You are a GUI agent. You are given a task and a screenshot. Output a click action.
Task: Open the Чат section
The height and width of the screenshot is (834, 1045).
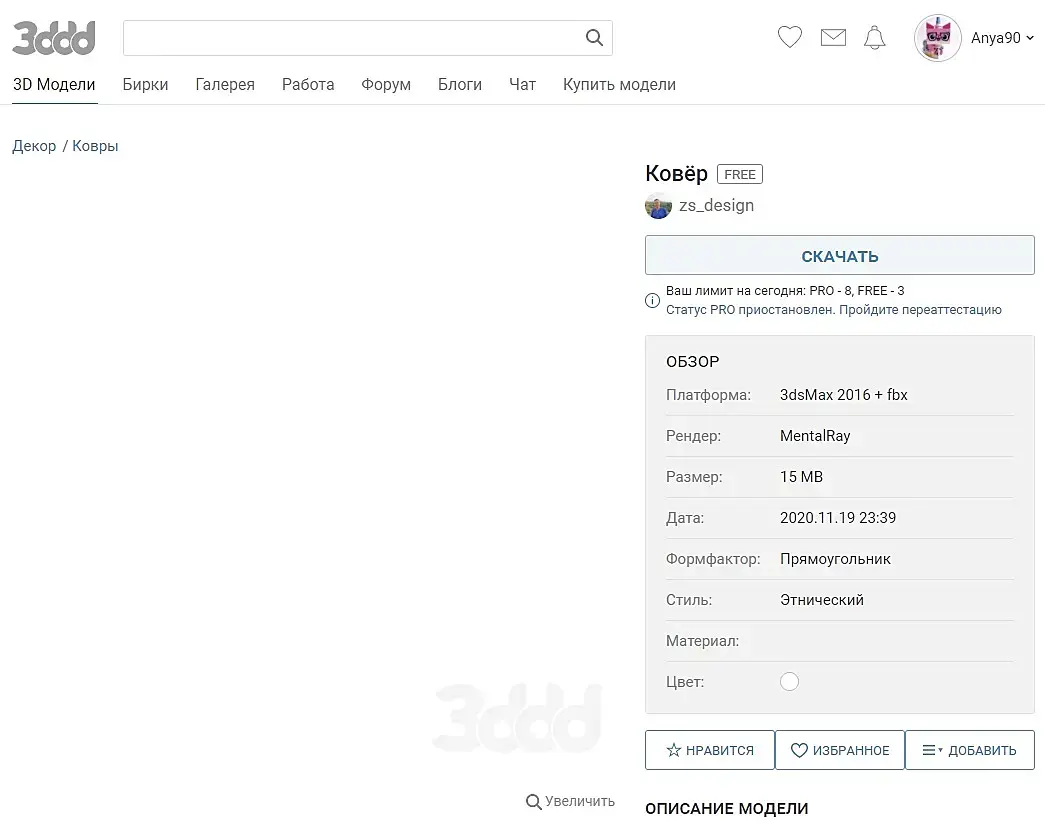[522, 85]
